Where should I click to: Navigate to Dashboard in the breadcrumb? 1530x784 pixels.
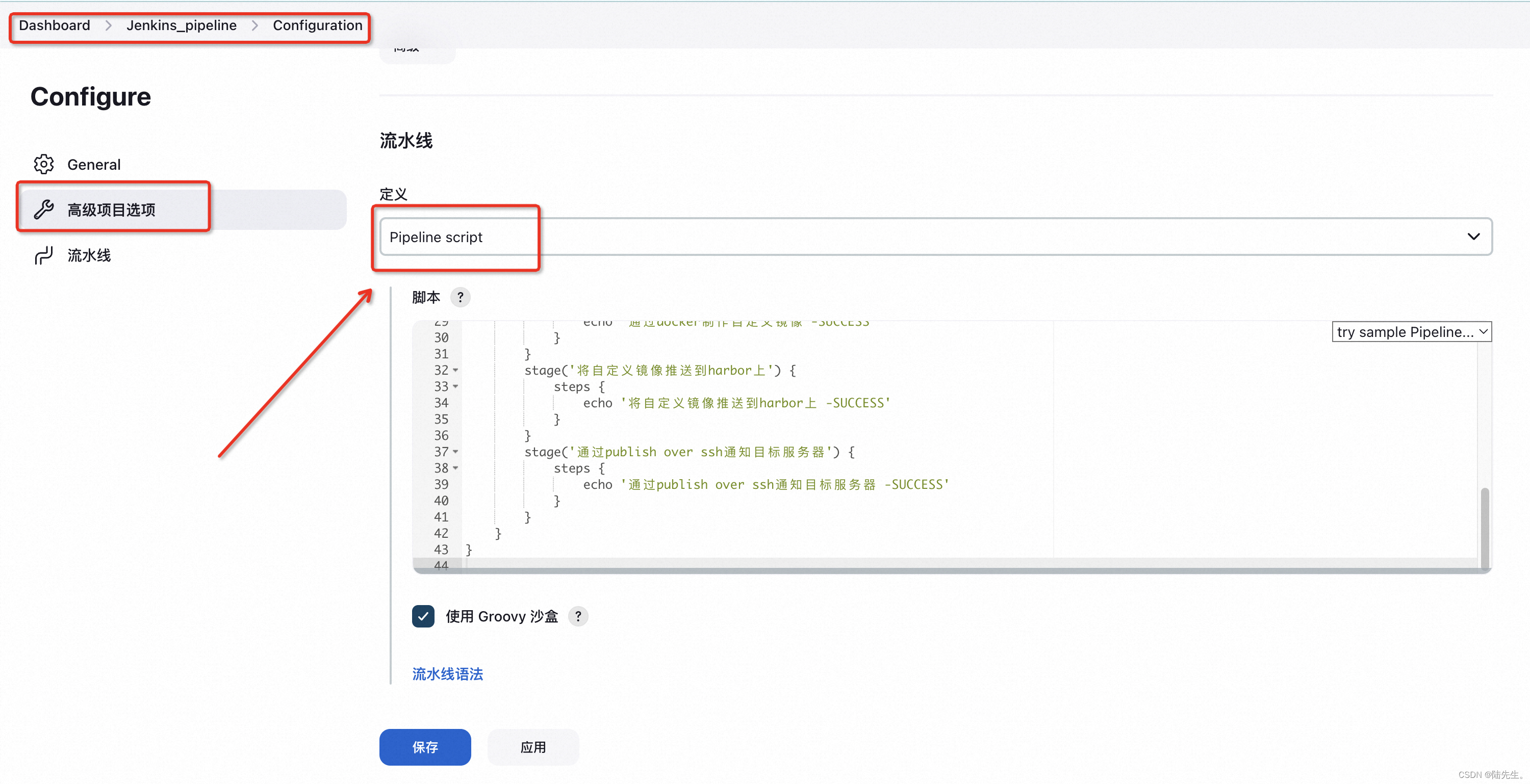54,25
